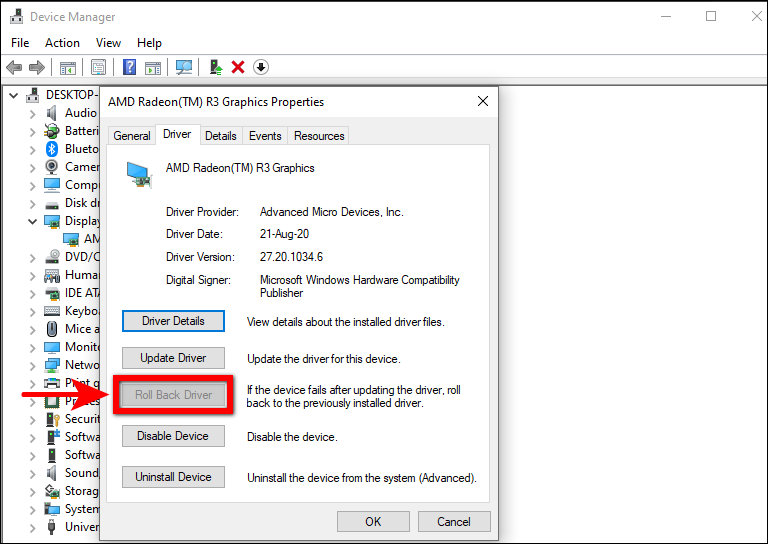This screenshot has height=544, width=768.
Task: Open the File menu
Action: coord(20,43)
